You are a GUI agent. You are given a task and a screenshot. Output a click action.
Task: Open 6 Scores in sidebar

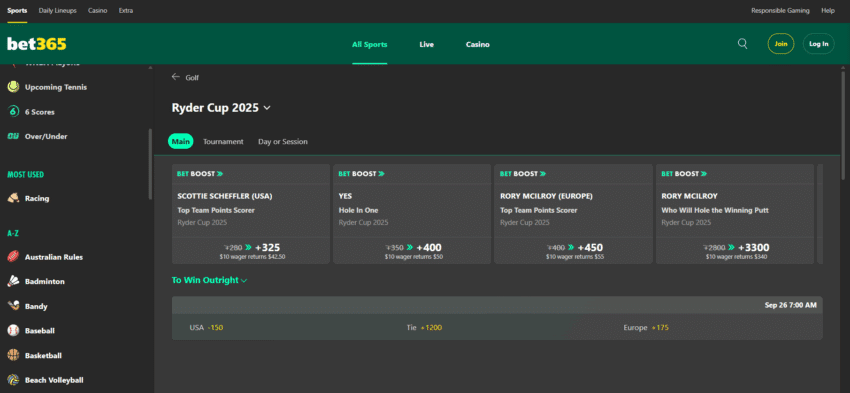[x=40, y=112]
